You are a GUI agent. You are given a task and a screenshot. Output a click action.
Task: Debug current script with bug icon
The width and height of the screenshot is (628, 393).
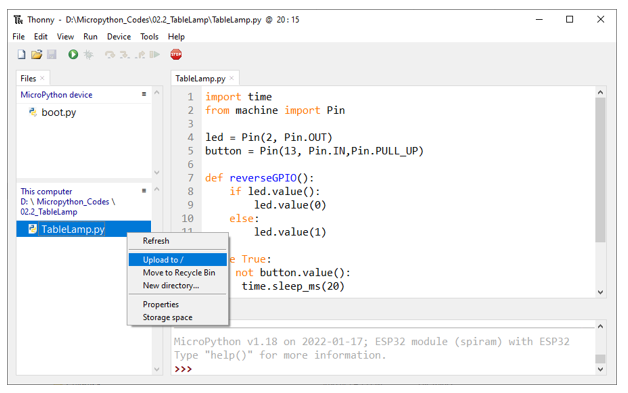[x=88, y=54]
